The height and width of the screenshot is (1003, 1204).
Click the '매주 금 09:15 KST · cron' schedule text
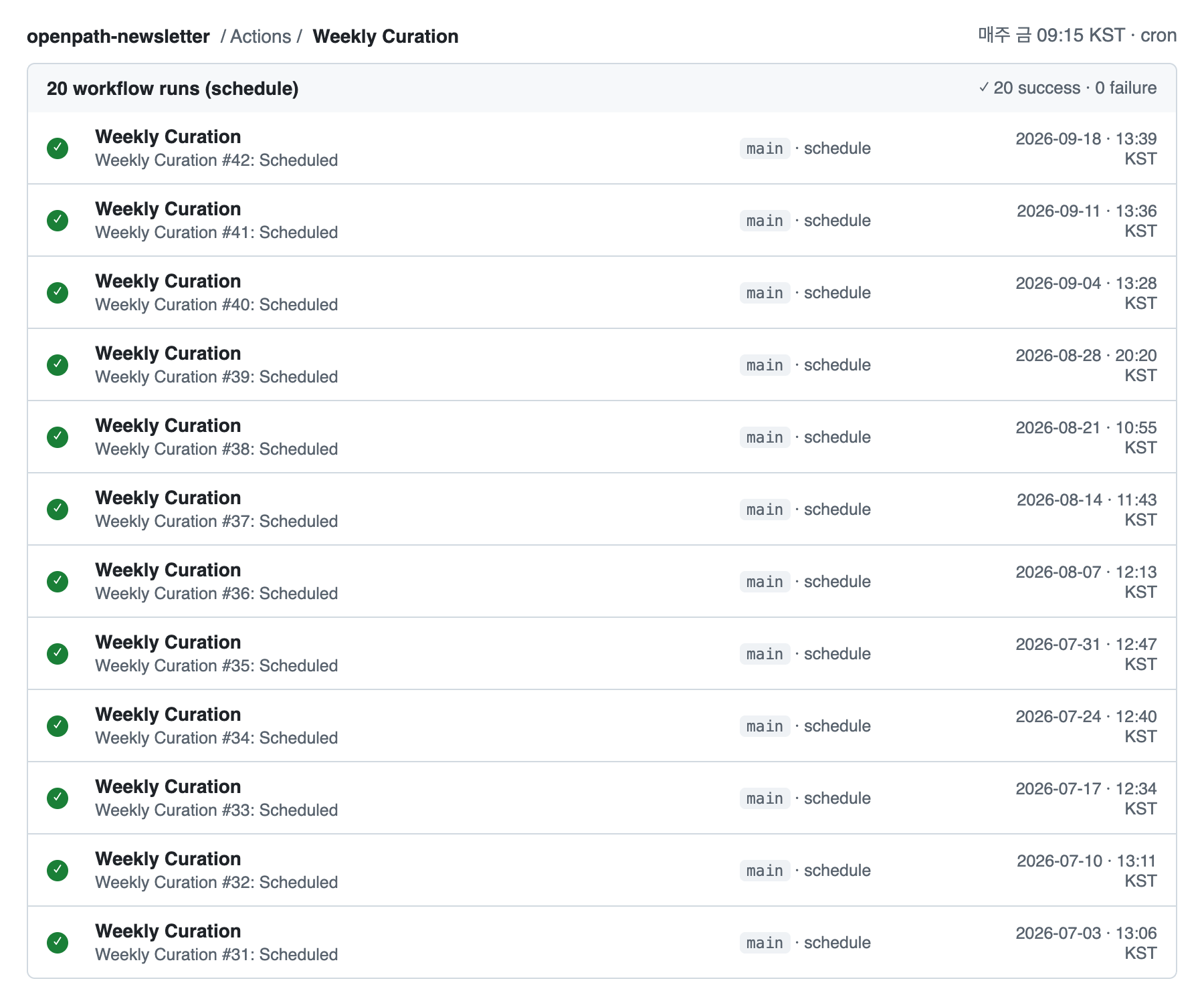tap(1077, 35)
